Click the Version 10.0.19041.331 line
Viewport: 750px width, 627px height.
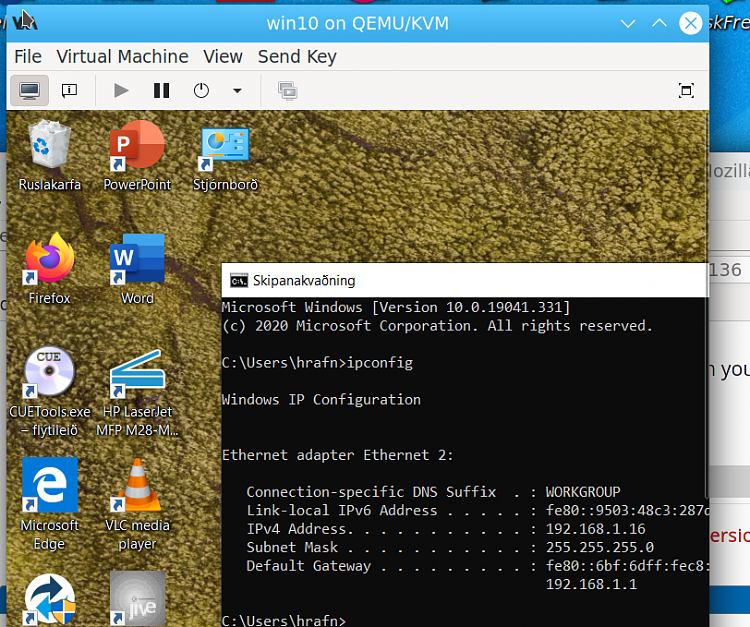tap(396, 307)
